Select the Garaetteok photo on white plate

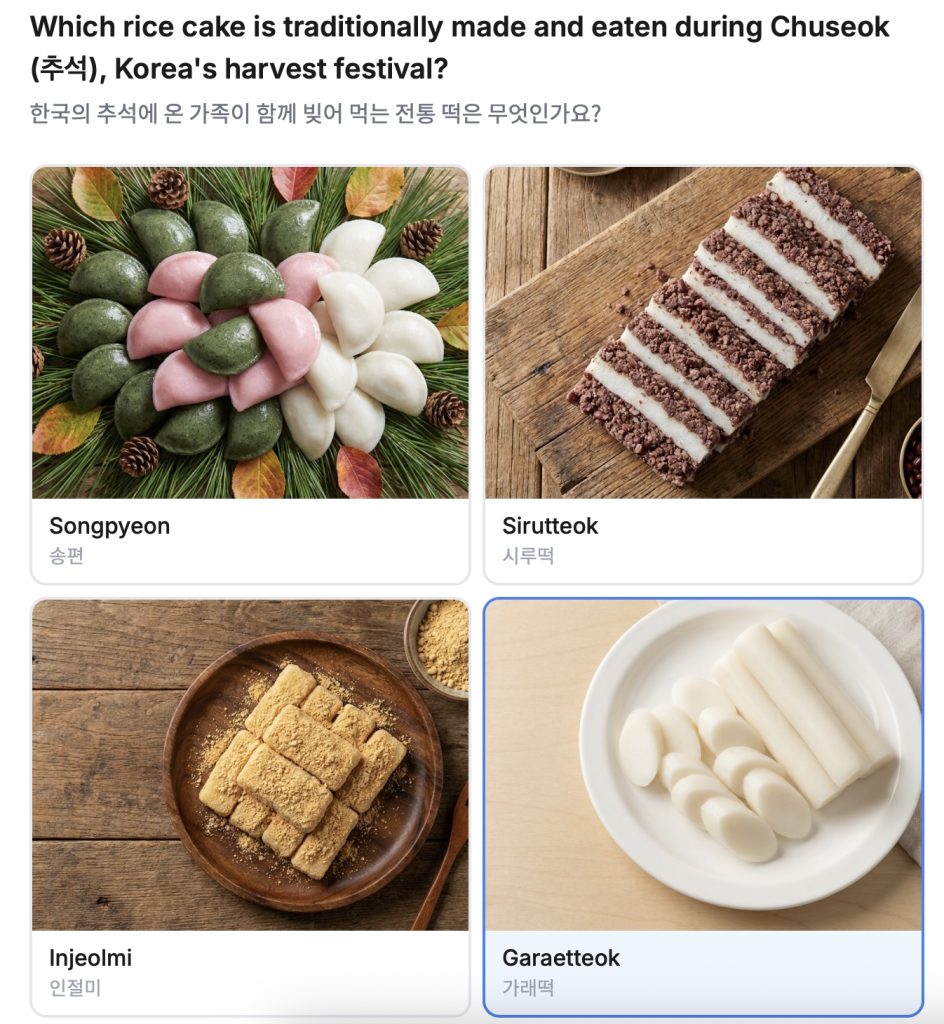(702, 765)
